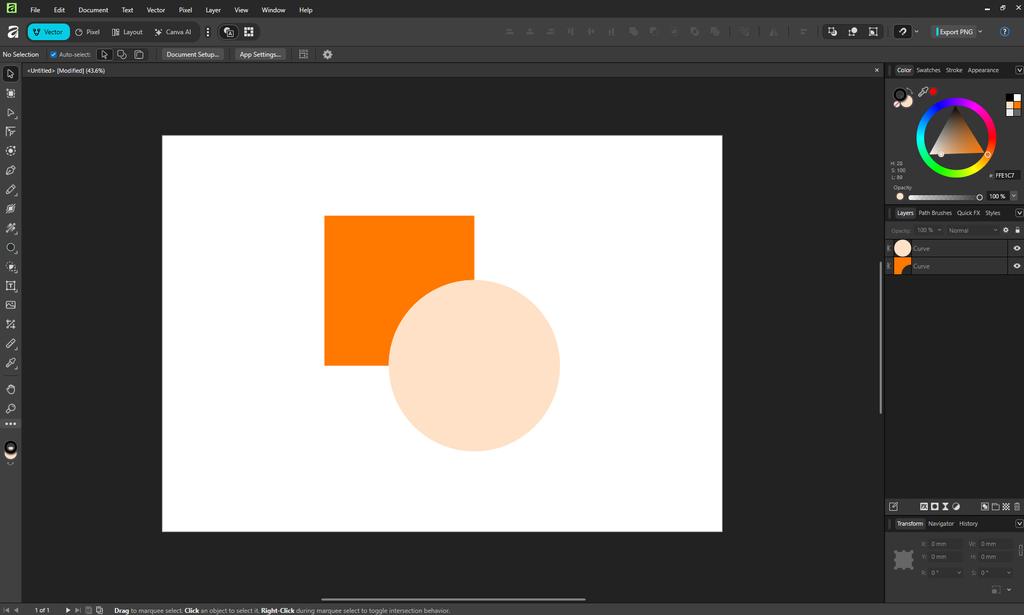1024x615 pixels.
Task: Click the peach circle on the canvas
Action: coord(474,366)
